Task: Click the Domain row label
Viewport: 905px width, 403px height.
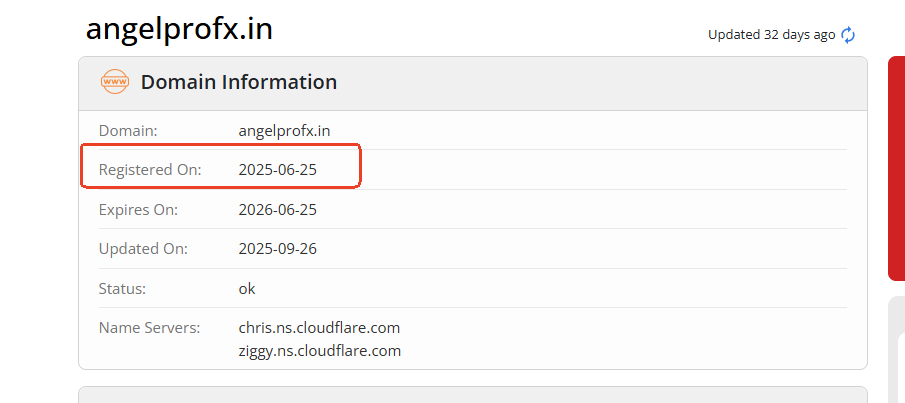Action: pyautogui.click(x=128, y=130)
